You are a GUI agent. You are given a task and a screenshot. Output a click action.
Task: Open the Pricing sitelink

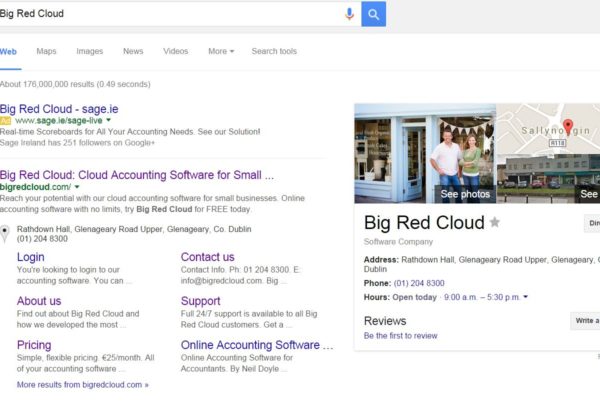pyautogui.click(x=34, y=345)
